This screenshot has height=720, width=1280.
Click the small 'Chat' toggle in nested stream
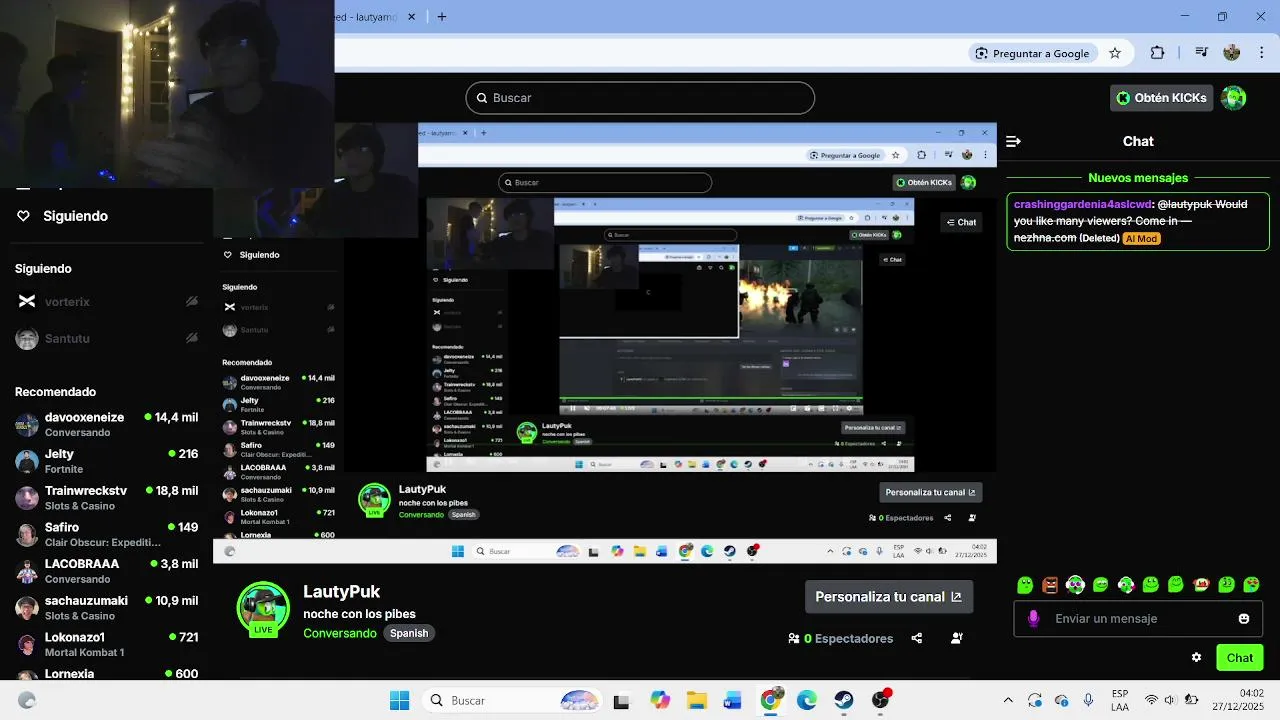[x=962, y=222]
